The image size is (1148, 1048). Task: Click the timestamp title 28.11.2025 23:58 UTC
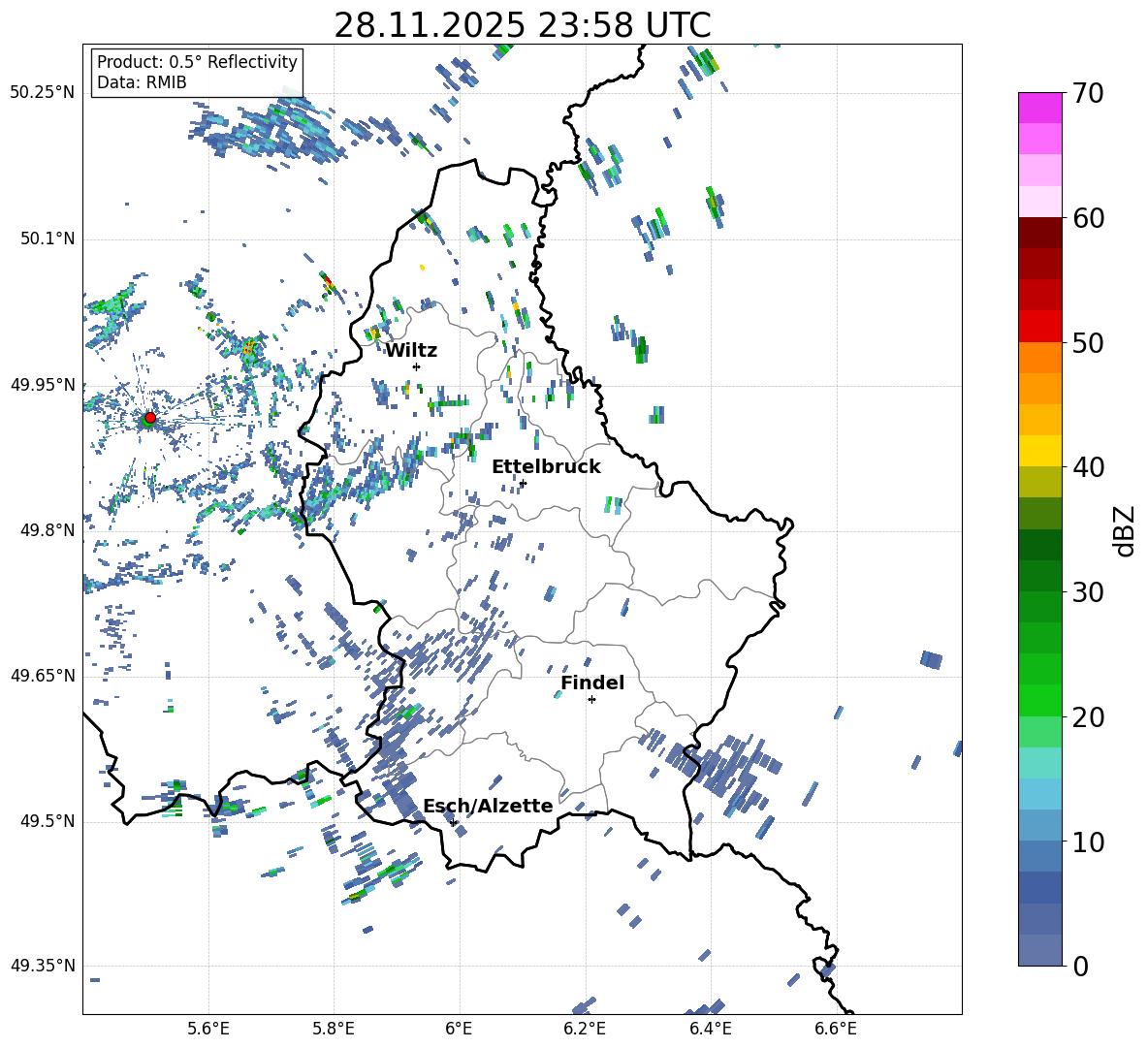coord(522,25)
